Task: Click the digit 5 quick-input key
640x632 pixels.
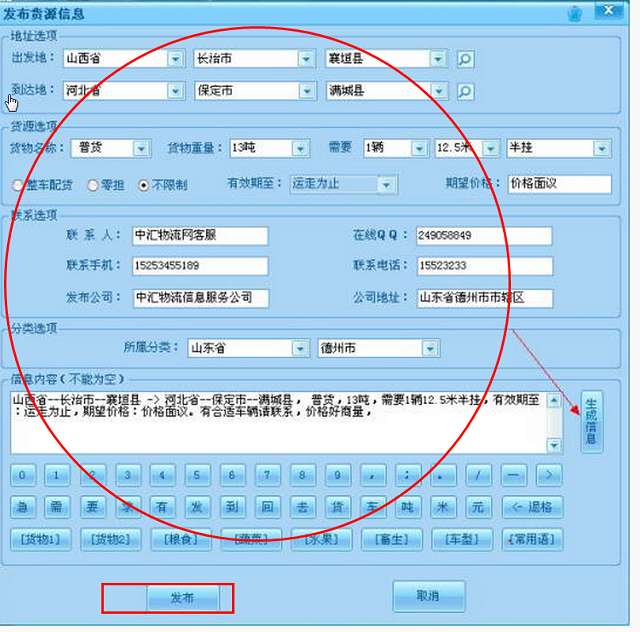Action: tap(197, 475)
